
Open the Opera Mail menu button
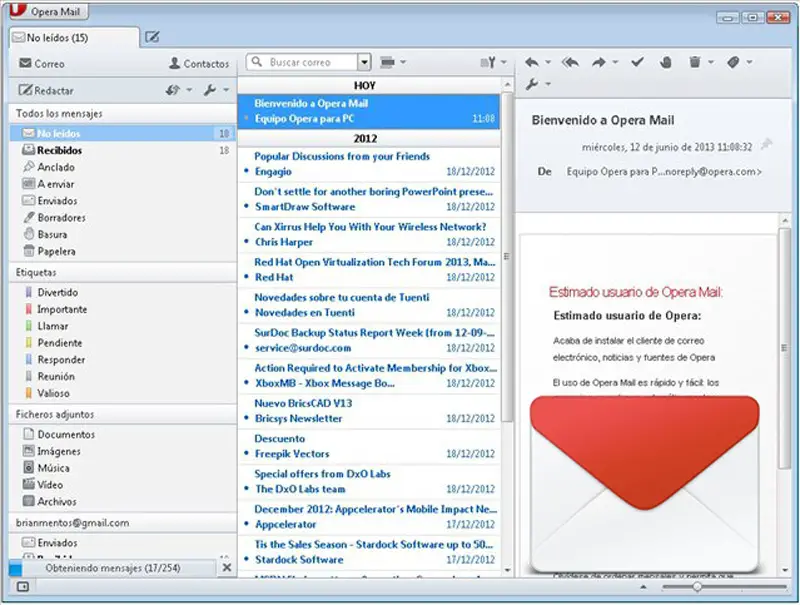[x=48, y=11]
